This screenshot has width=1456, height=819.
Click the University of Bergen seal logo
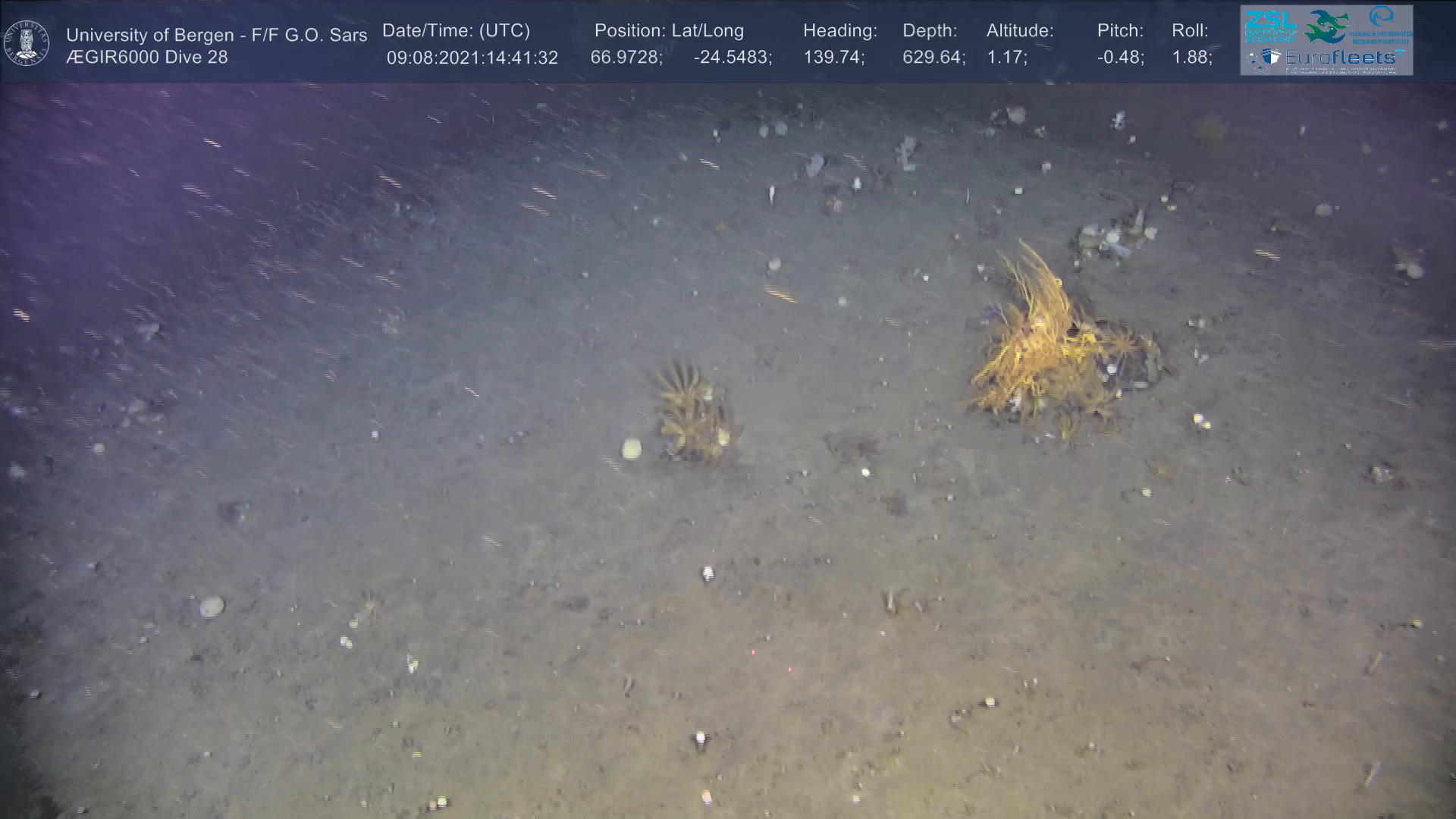pyautogui.click(x=27, y=42)
